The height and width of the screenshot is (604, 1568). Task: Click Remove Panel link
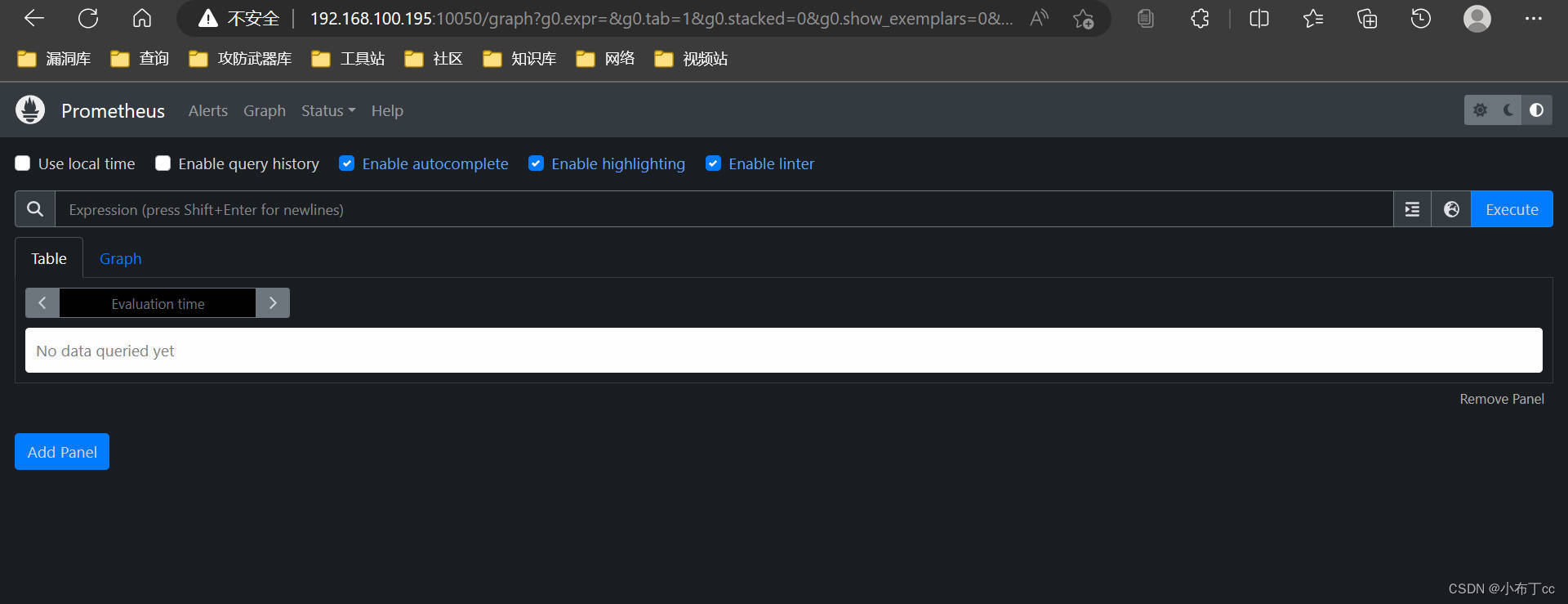click(x=1502, y=399)
